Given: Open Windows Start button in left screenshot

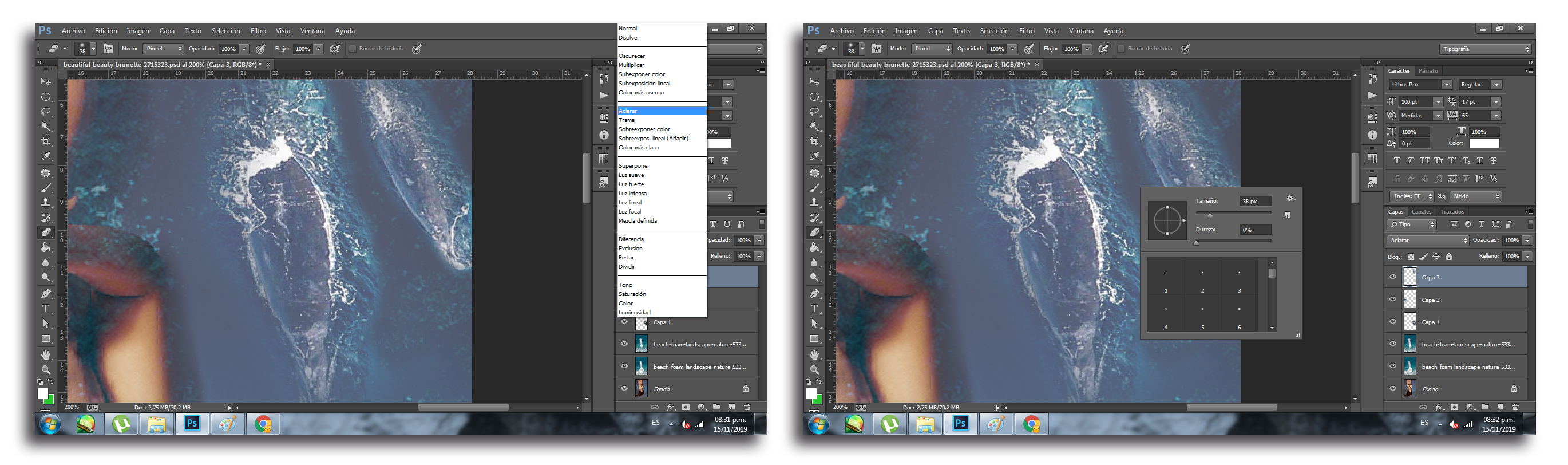Looking at the screenshot, I should 50,424.
